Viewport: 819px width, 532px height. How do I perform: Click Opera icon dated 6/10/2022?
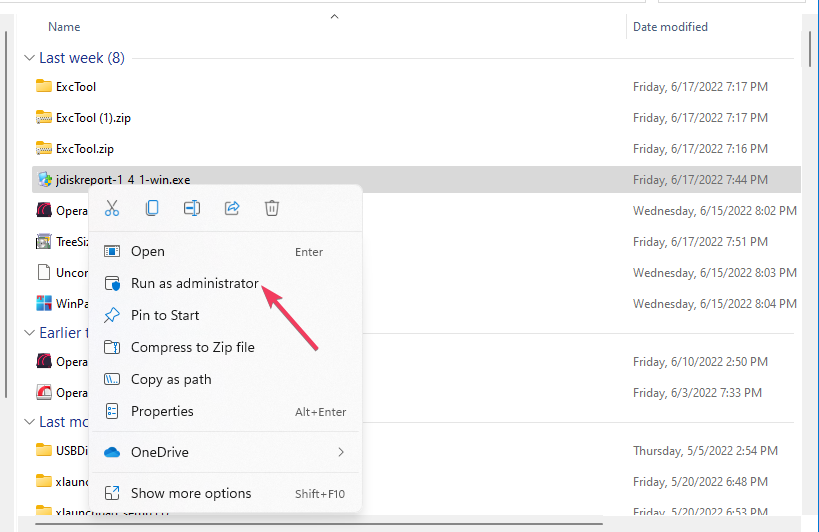tap(44, 361)
